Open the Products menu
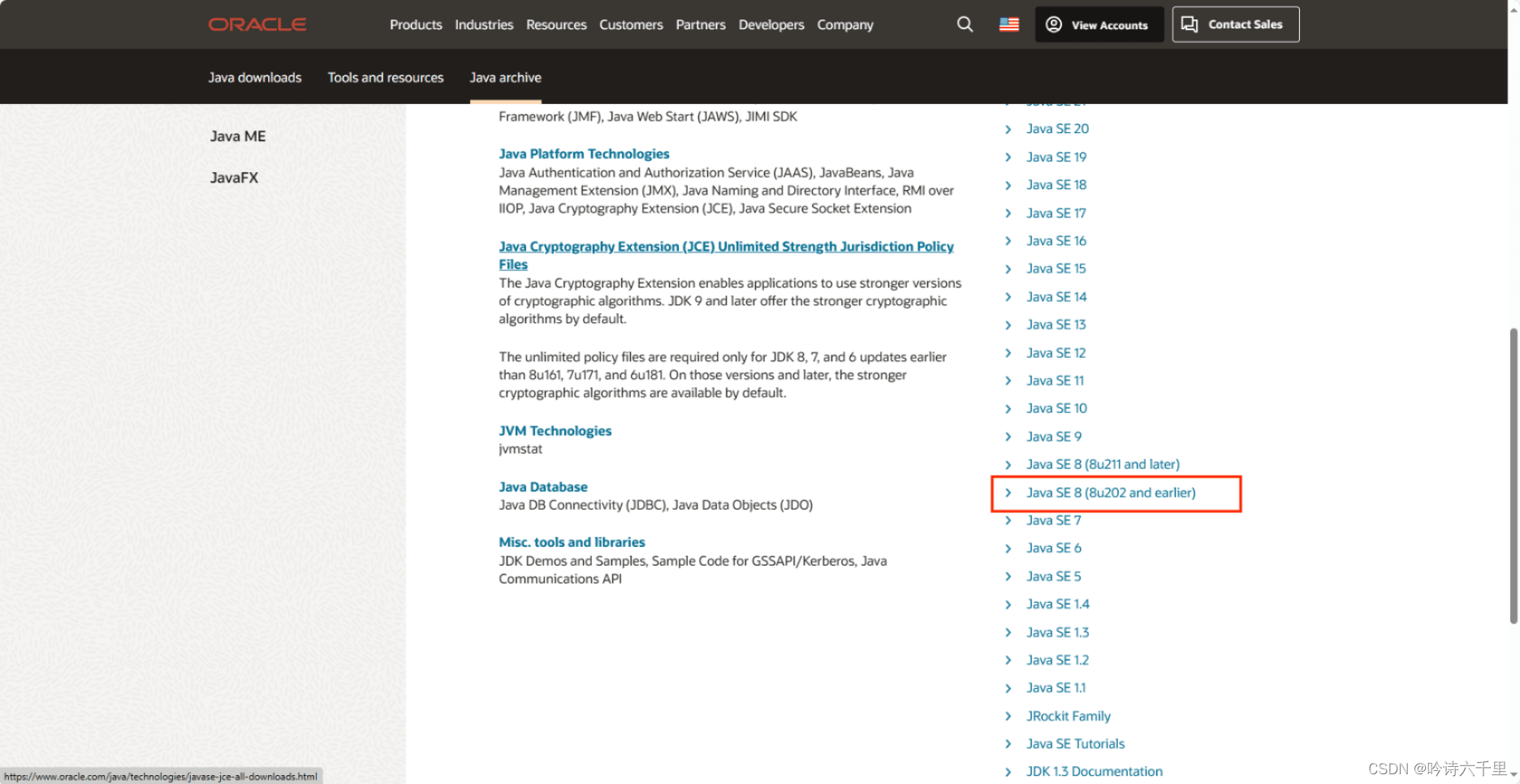 click(x=416, y=24)
